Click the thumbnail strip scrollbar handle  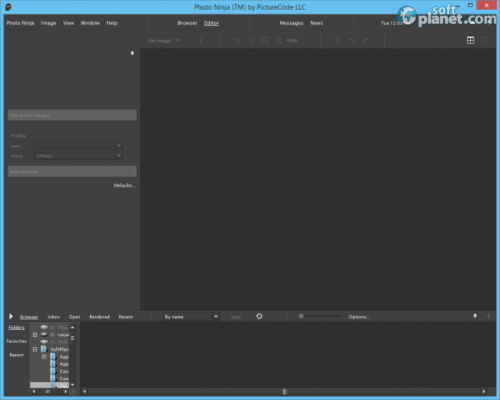point(285,392)
